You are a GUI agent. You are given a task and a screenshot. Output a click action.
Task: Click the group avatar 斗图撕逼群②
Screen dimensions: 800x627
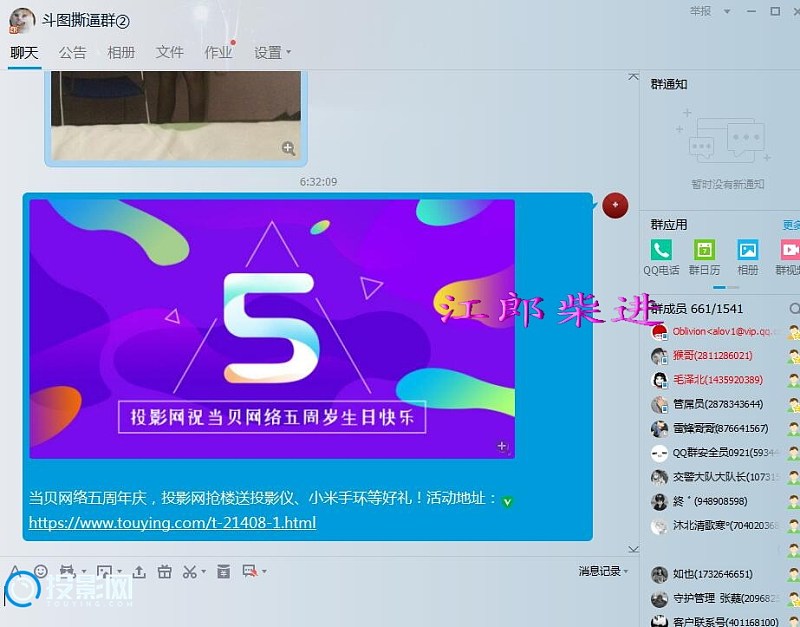tap(22, 20)
